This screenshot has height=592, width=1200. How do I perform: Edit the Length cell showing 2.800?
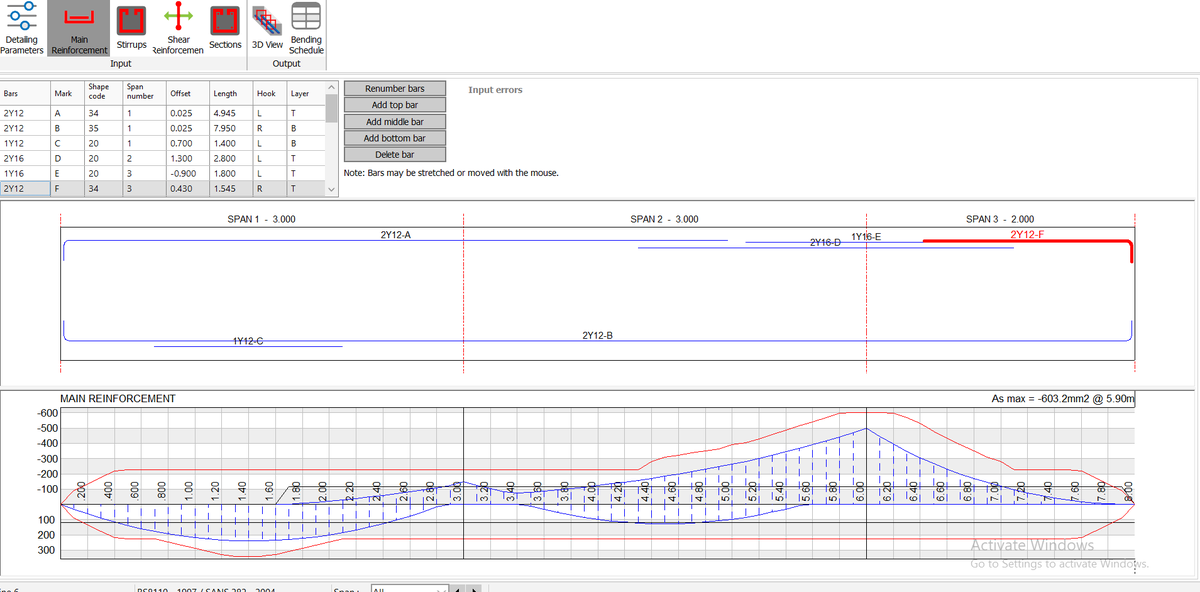pos(231,158)
